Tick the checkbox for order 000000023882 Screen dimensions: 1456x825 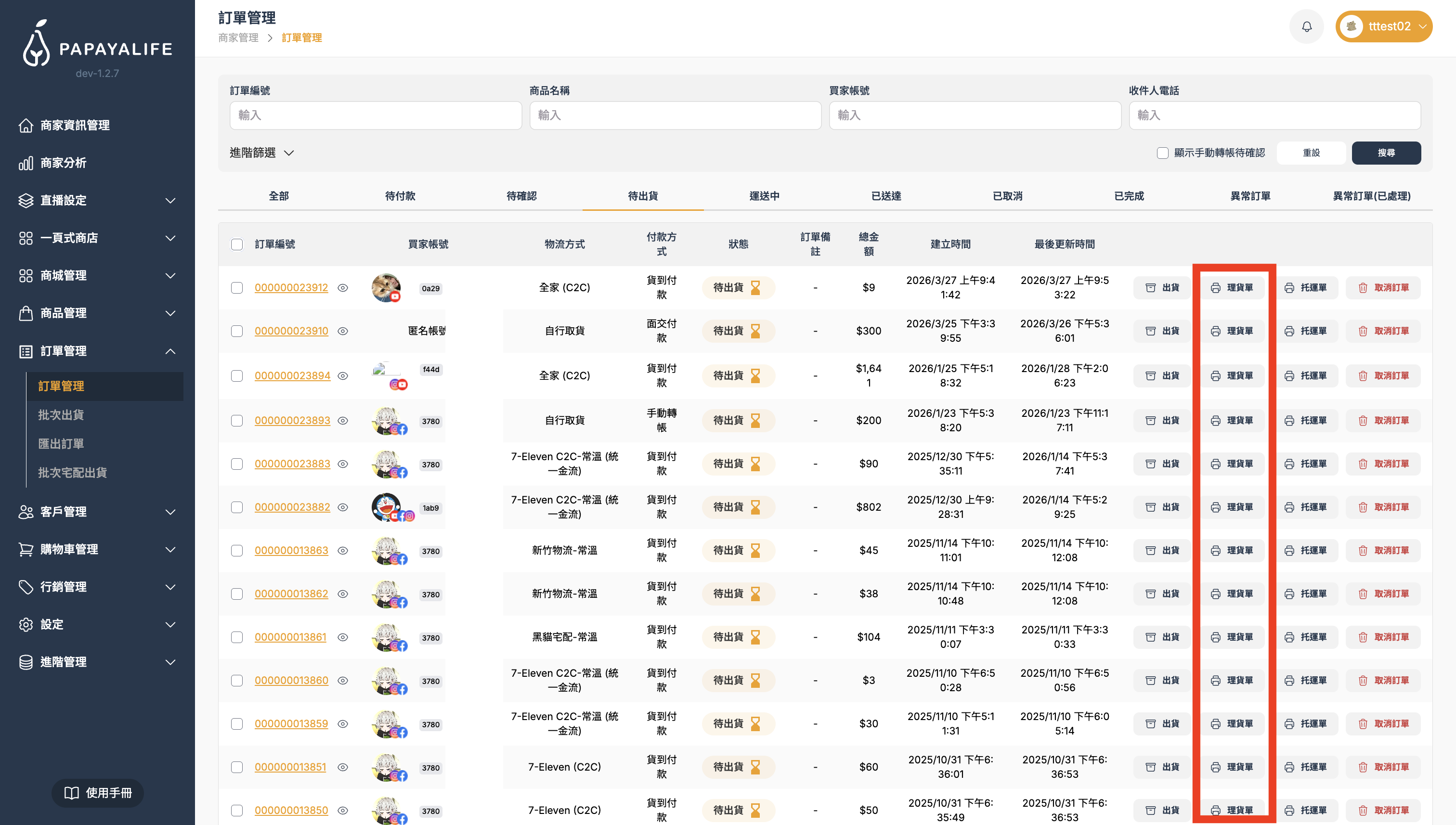237,507
